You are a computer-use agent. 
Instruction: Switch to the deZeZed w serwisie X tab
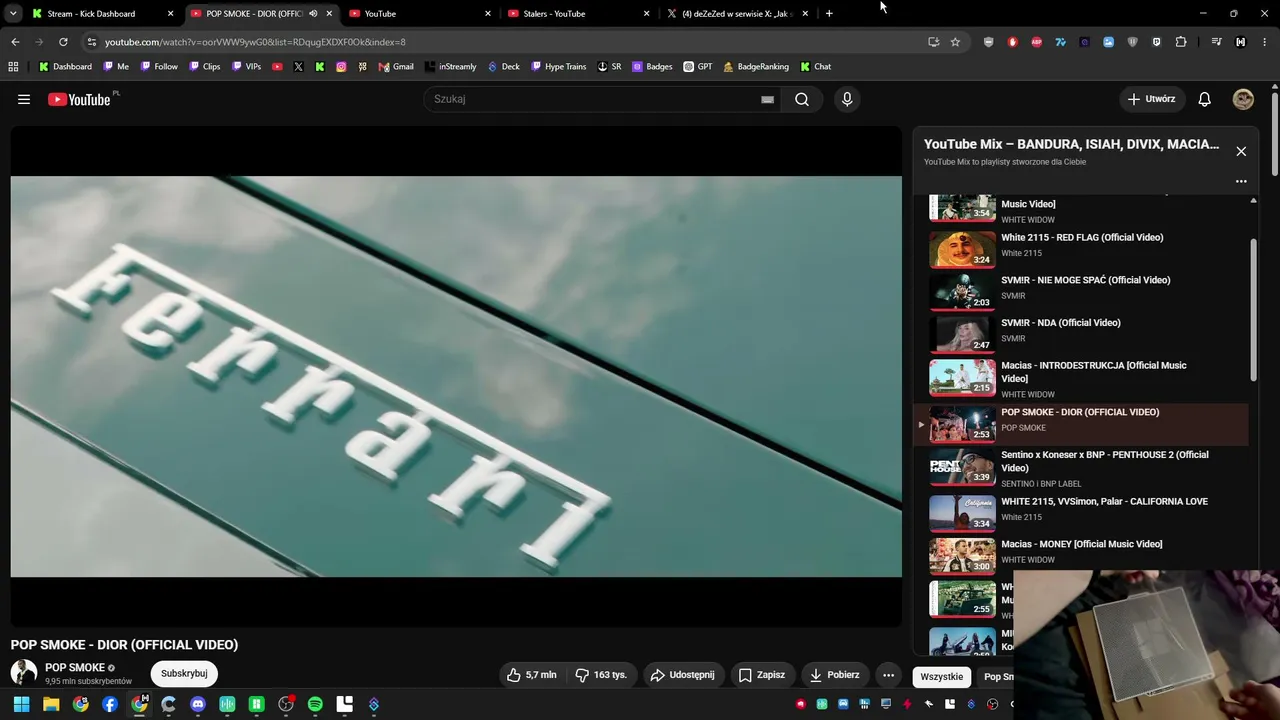click(737, 14)
